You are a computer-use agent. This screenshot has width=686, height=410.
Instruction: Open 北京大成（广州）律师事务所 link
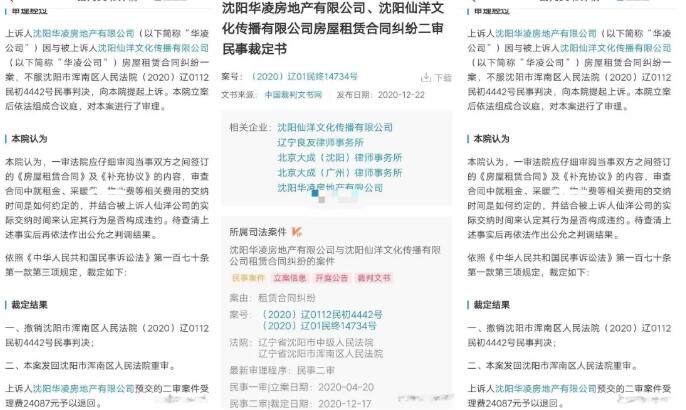tap(340, 172)
